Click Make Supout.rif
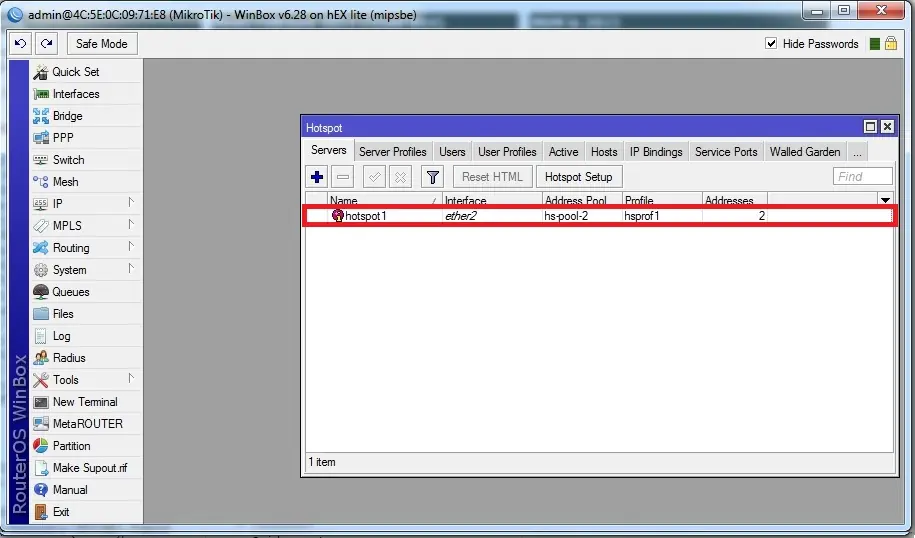915x538 pixels. 86,468
